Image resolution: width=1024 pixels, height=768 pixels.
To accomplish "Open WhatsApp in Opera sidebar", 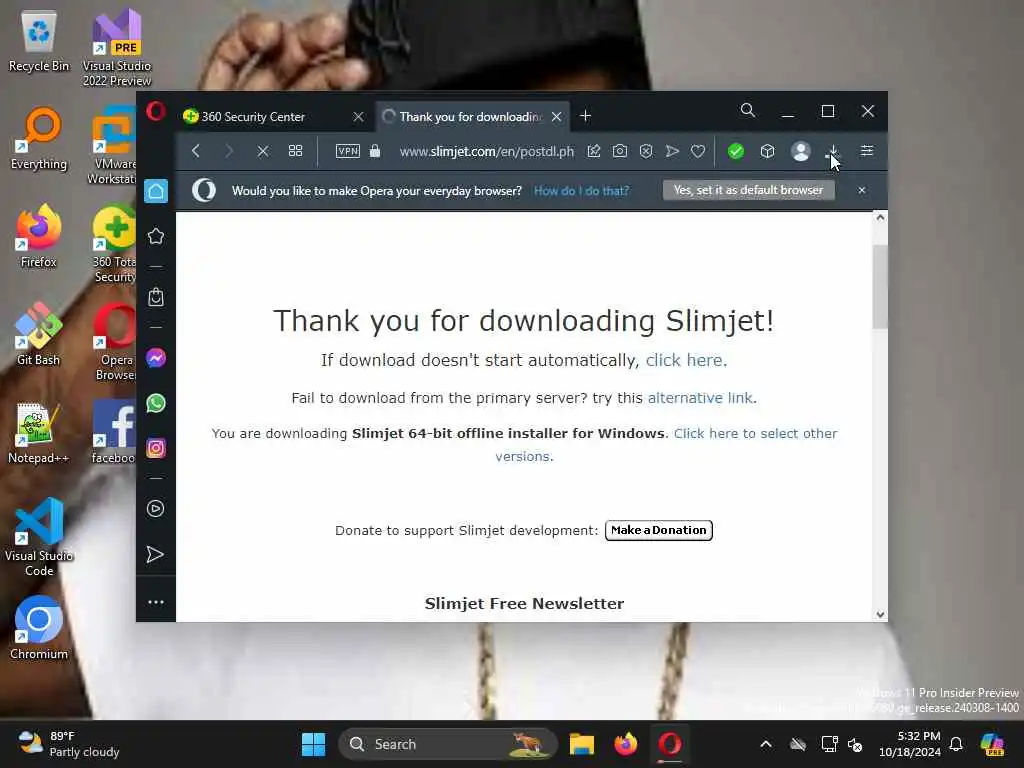I will [155, 403].
